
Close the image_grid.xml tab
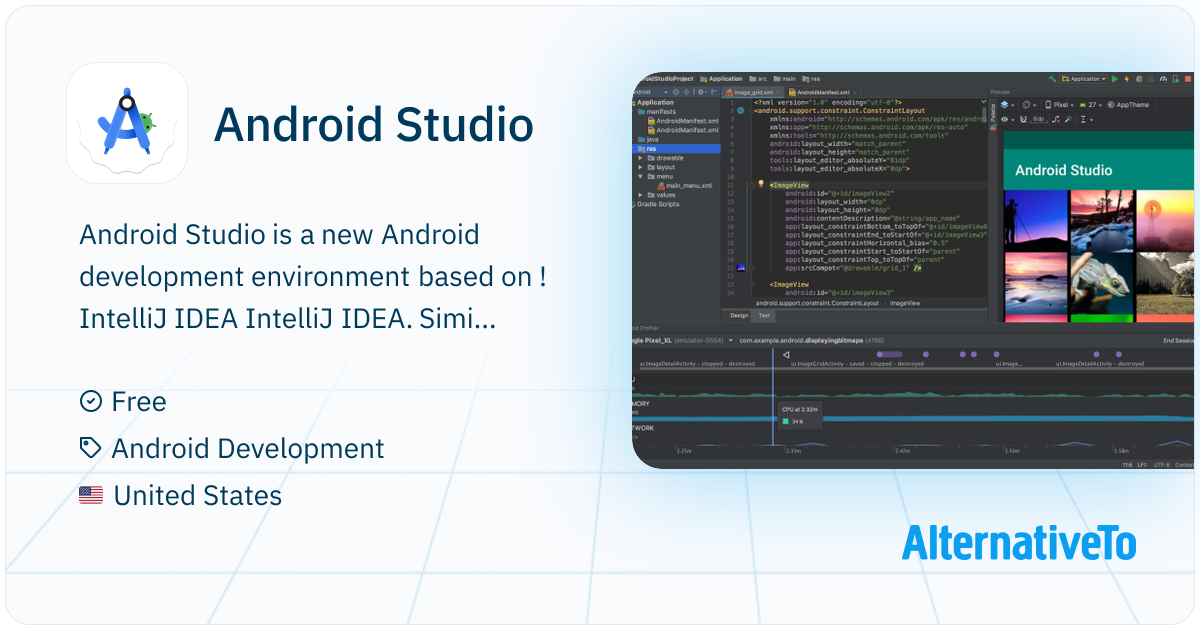pyautogui.click(x=778, y=92)
